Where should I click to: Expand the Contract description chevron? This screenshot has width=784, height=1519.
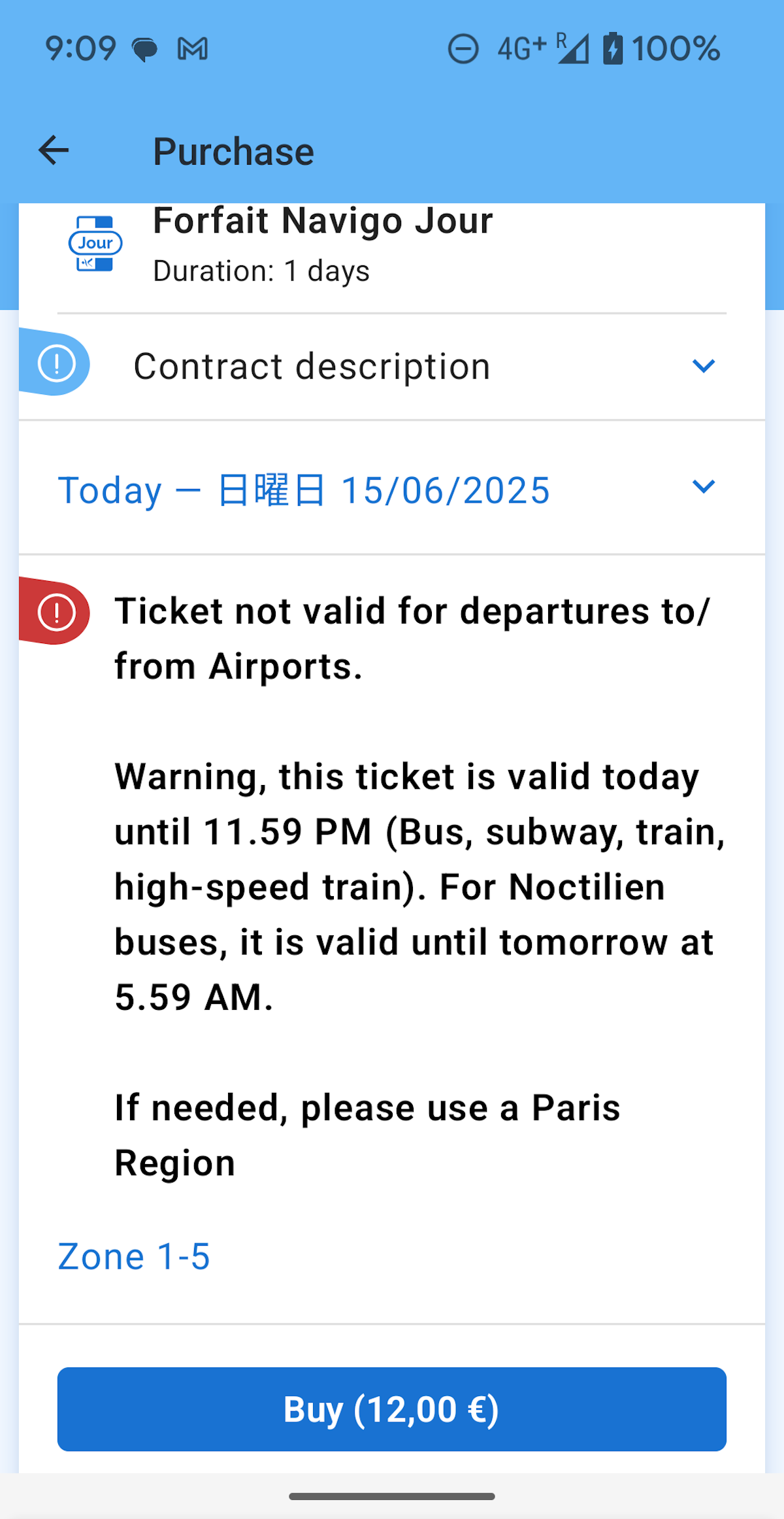pos(703,365)
